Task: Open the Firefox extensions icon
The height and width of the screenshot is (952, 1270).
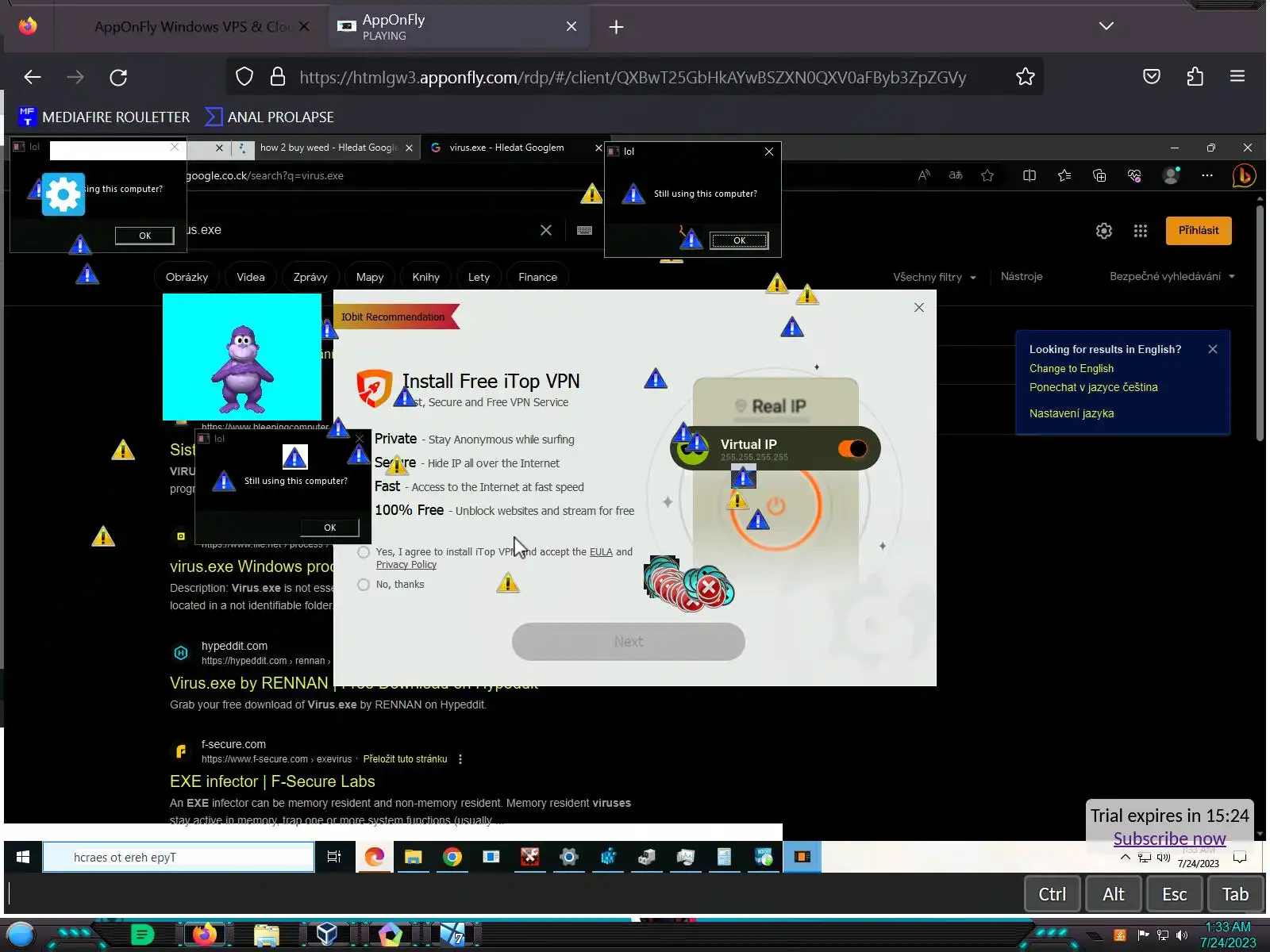Action: click(x=1195, y=77)
